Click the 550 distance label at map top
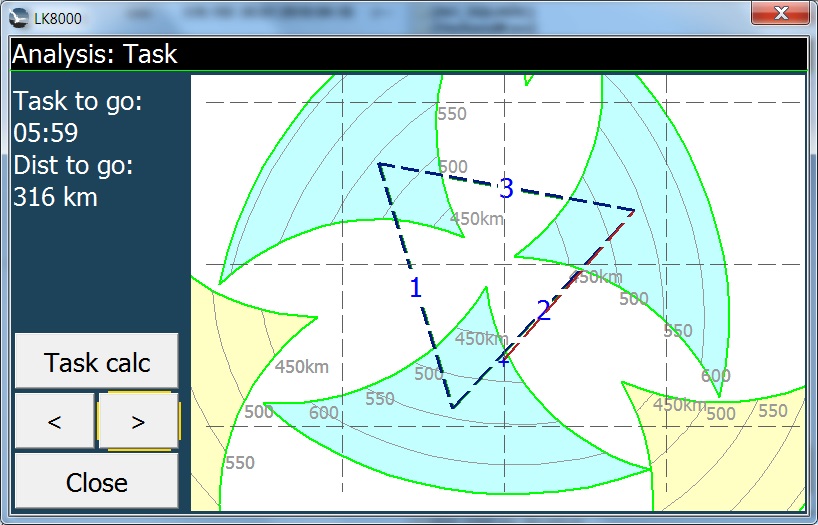 click(x=452, y=114)
